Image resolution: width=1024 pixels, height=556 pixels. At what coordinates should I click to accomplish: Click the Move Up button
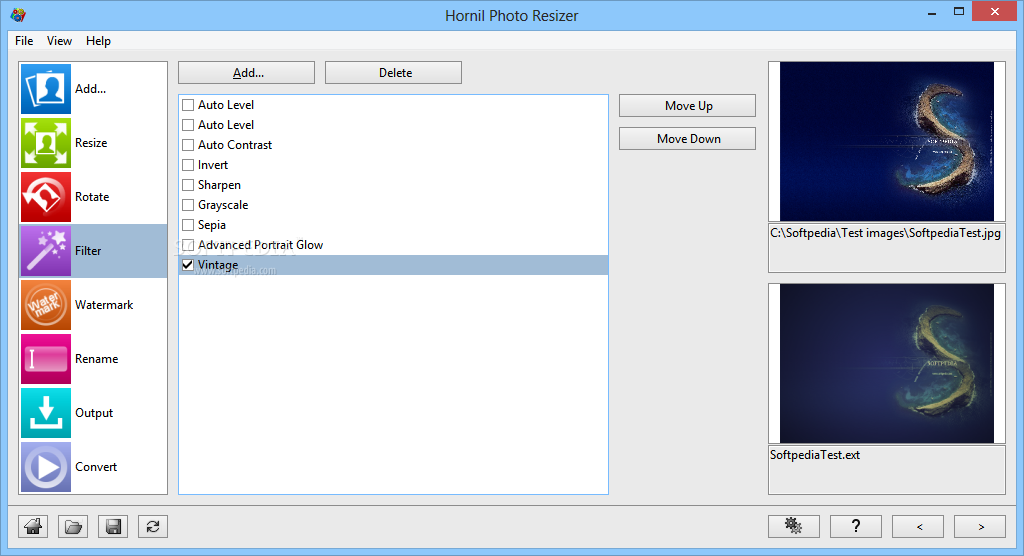[687, 106]
